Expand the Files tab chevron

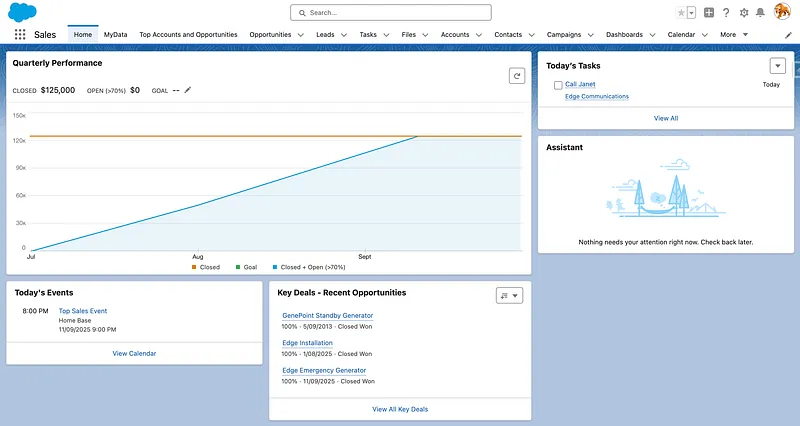[x=425, y=35]
